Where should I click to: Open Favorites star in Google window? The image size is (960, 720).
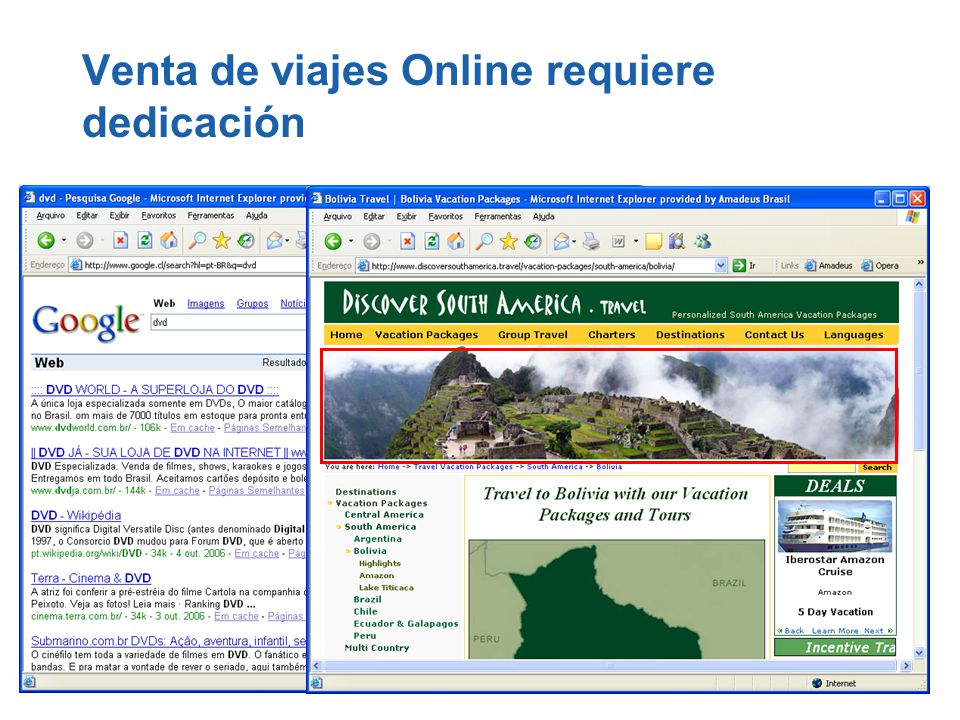coord(222,241)
